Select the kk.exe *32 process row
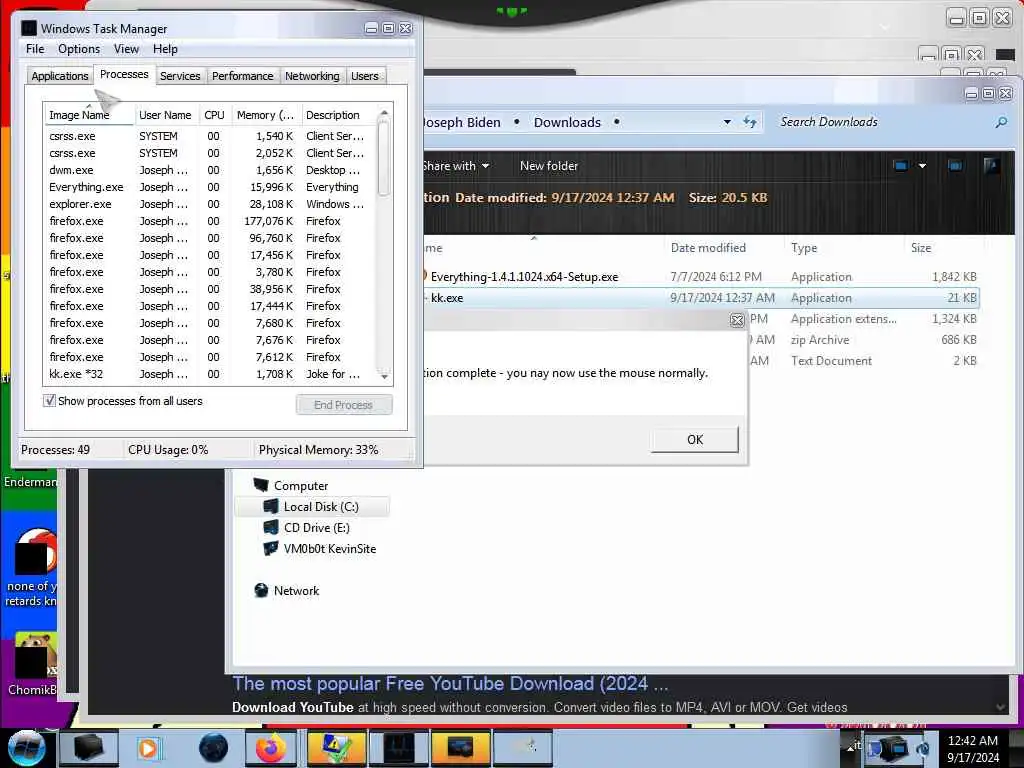Screen dimensions: 1024x768 pyautogui.click(x=209, y=374)
